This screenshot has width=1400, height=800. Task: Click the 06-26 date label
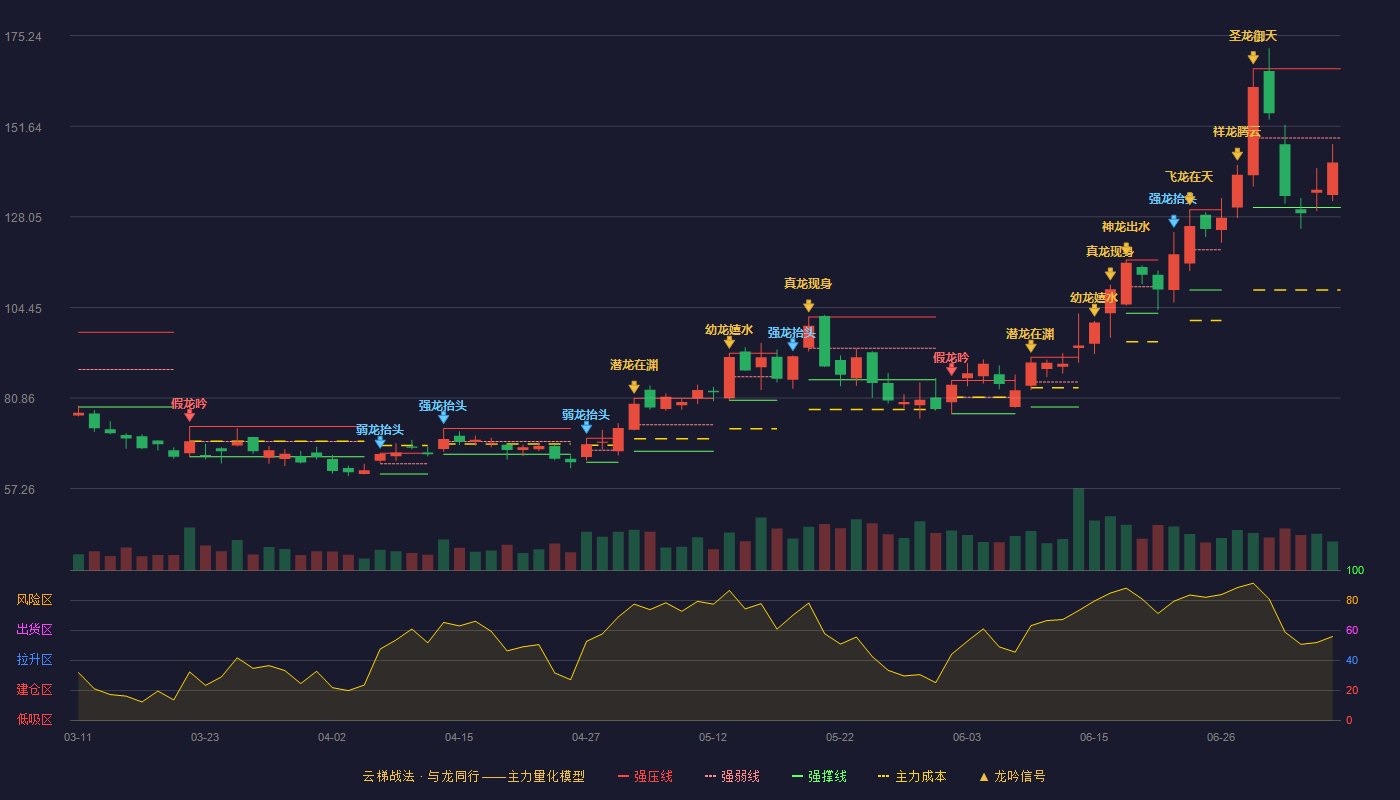point(1221,737)
